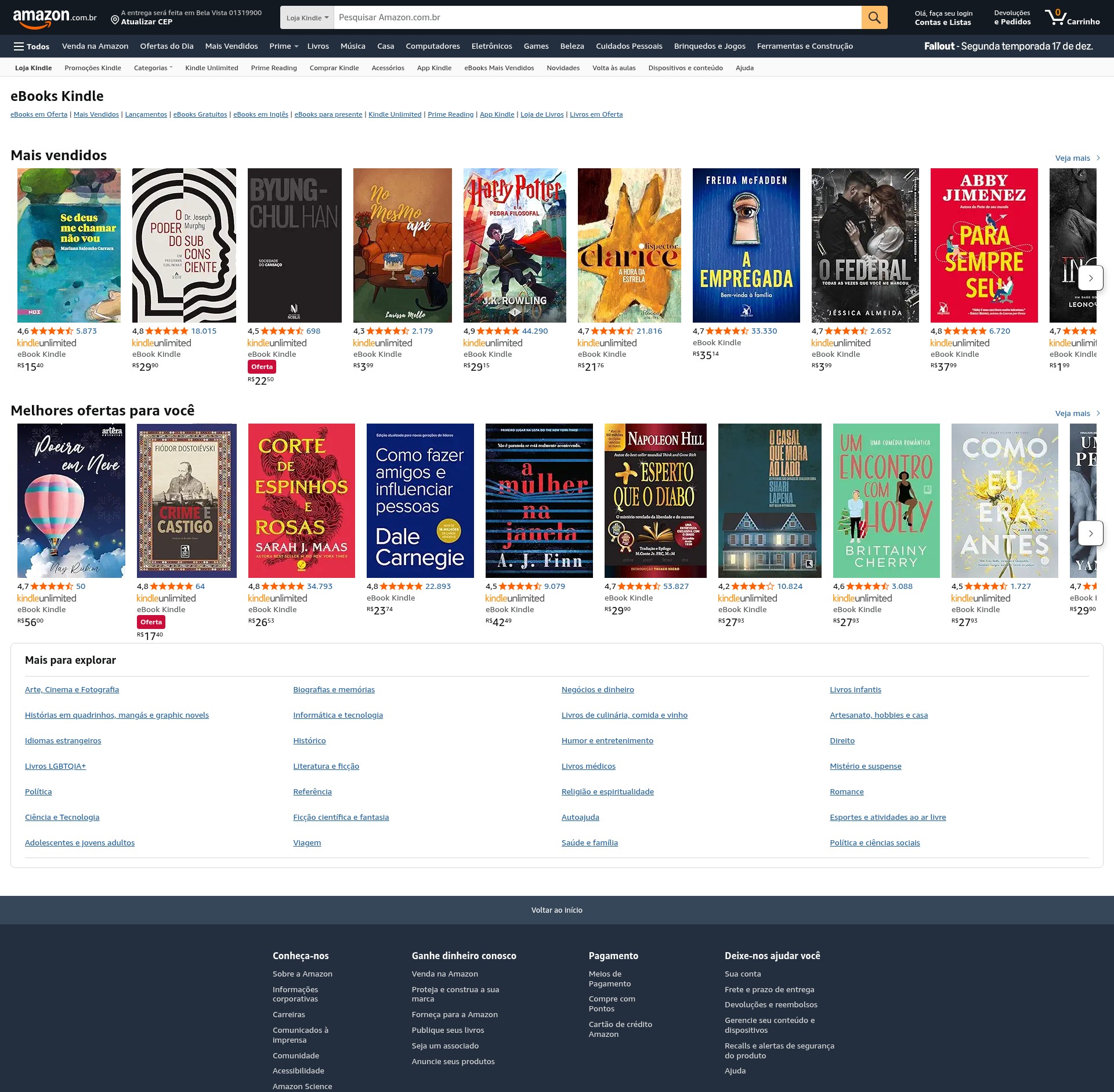Image resolution: width=1114 pixels, height=1092 pixels.
Task: Click Kindle Unlimited logo under Poeira em Neve
Action: [x=47, y=598]
